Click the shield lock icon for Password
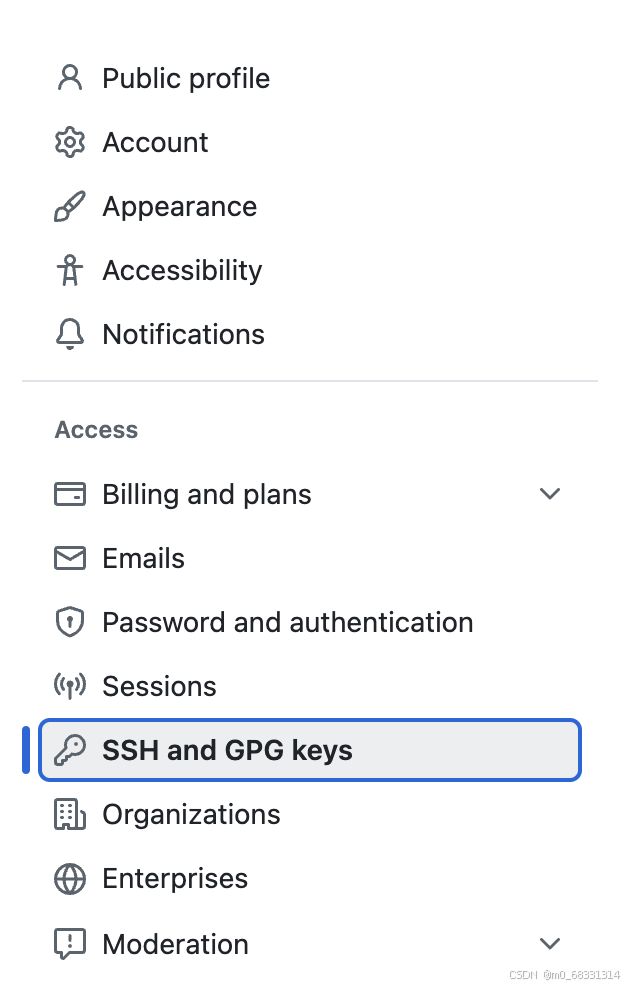The height and width of the screenshot is (986, 636). point(70,622)
